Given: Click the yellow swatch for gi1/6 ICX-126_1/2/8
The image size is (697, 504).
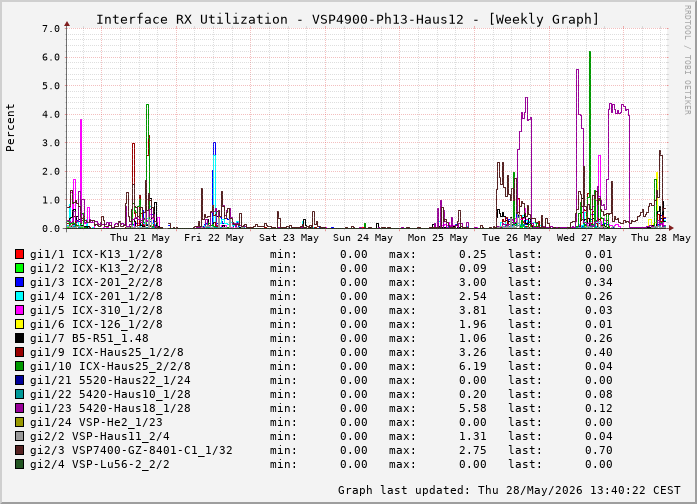Looking at the screenshot, I should tap(19, 324).
